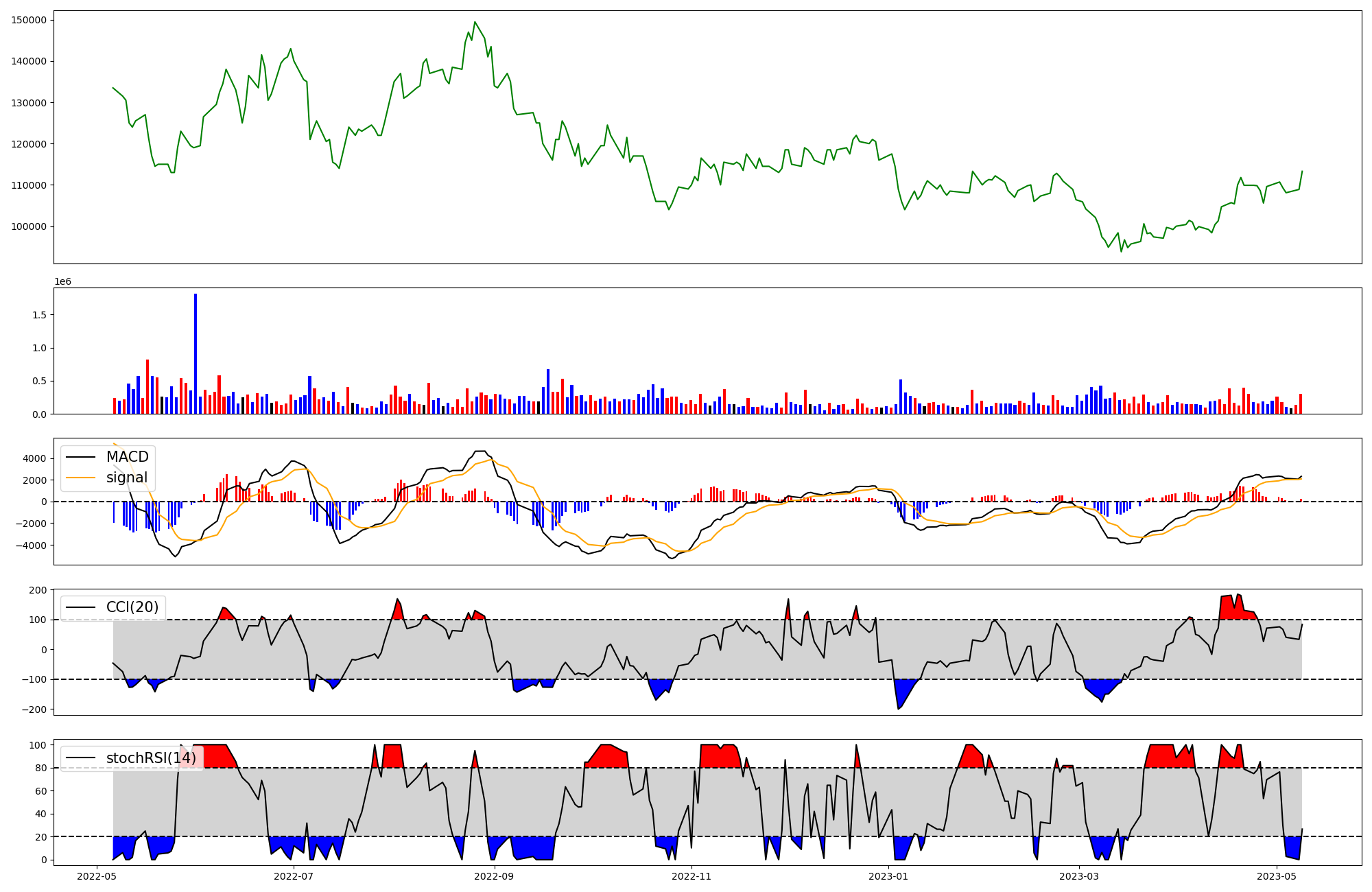Click the CCI(20) legend entry
Screen dimensions: 1372x892
132,607
